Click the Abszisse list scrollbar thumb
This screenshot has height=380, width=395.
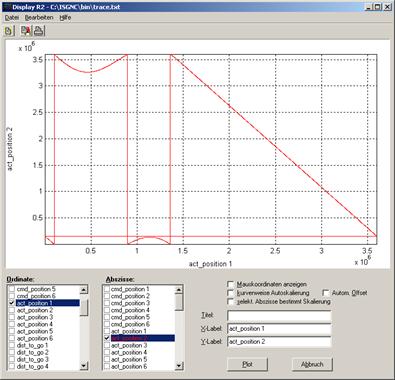[179, 302]
